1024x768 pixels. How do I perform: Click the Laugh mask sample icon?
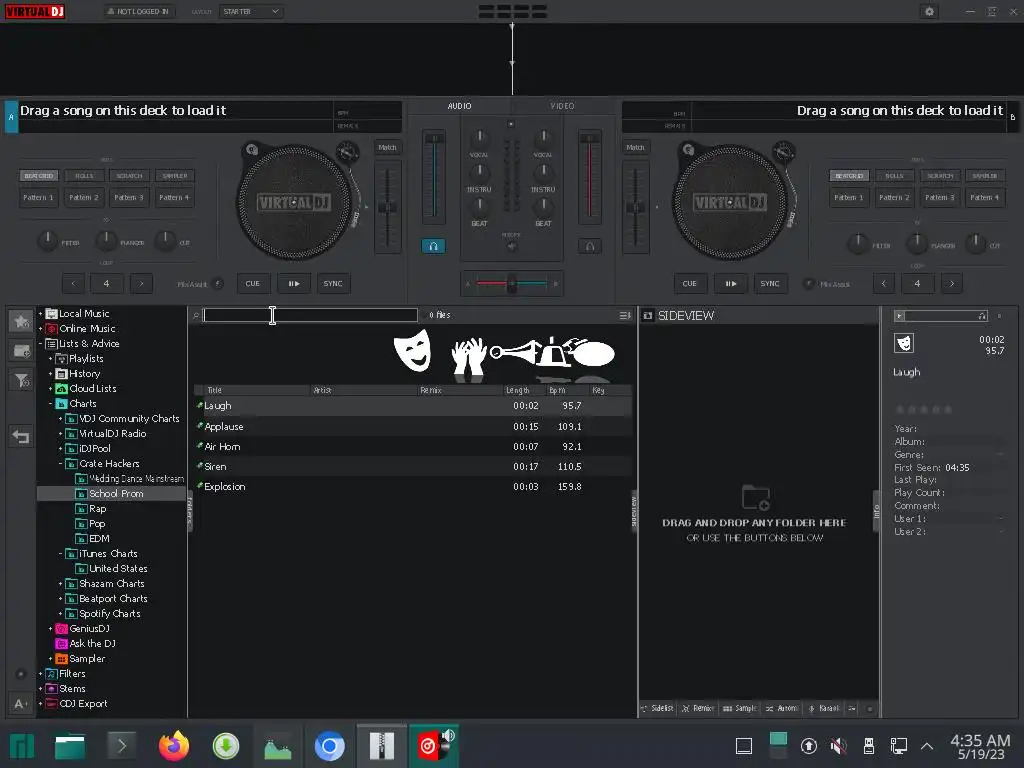click(413, 351)
